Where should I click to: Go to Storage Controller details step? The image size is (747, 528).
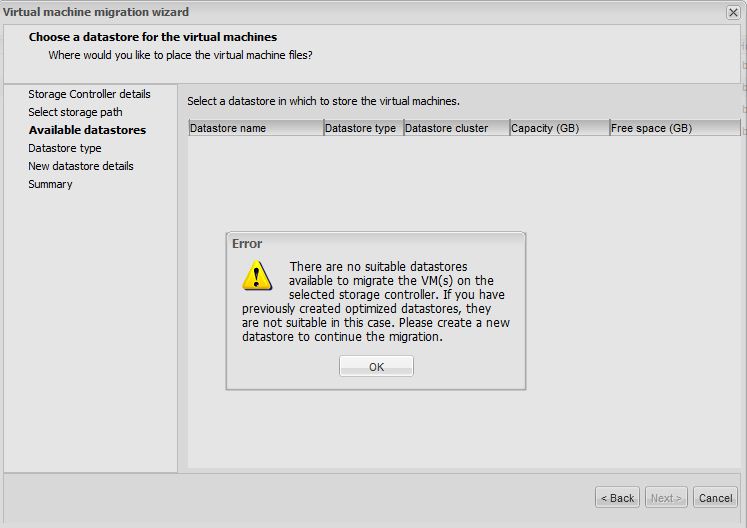89,94
